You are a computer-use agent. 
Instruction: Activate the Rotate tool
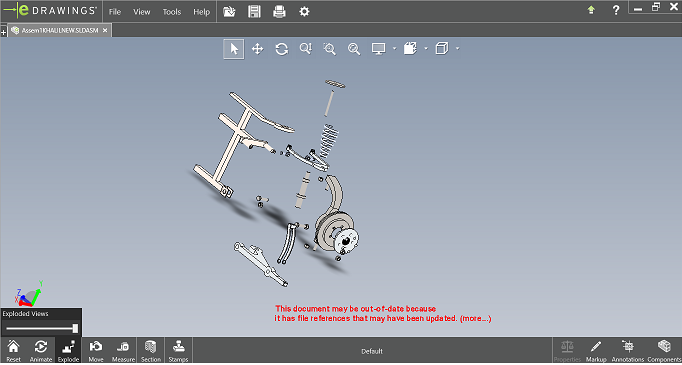point(282,49)
